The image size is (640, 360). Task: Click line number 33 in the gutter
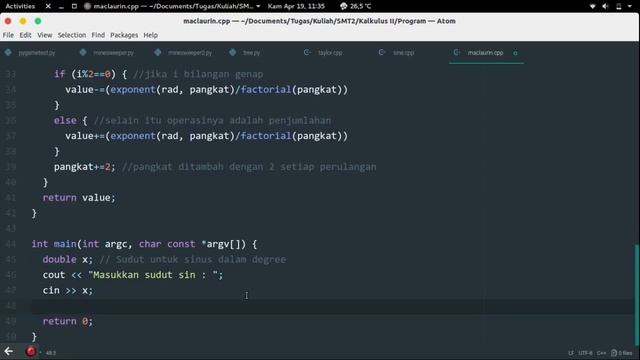click(x=11, y=74)
